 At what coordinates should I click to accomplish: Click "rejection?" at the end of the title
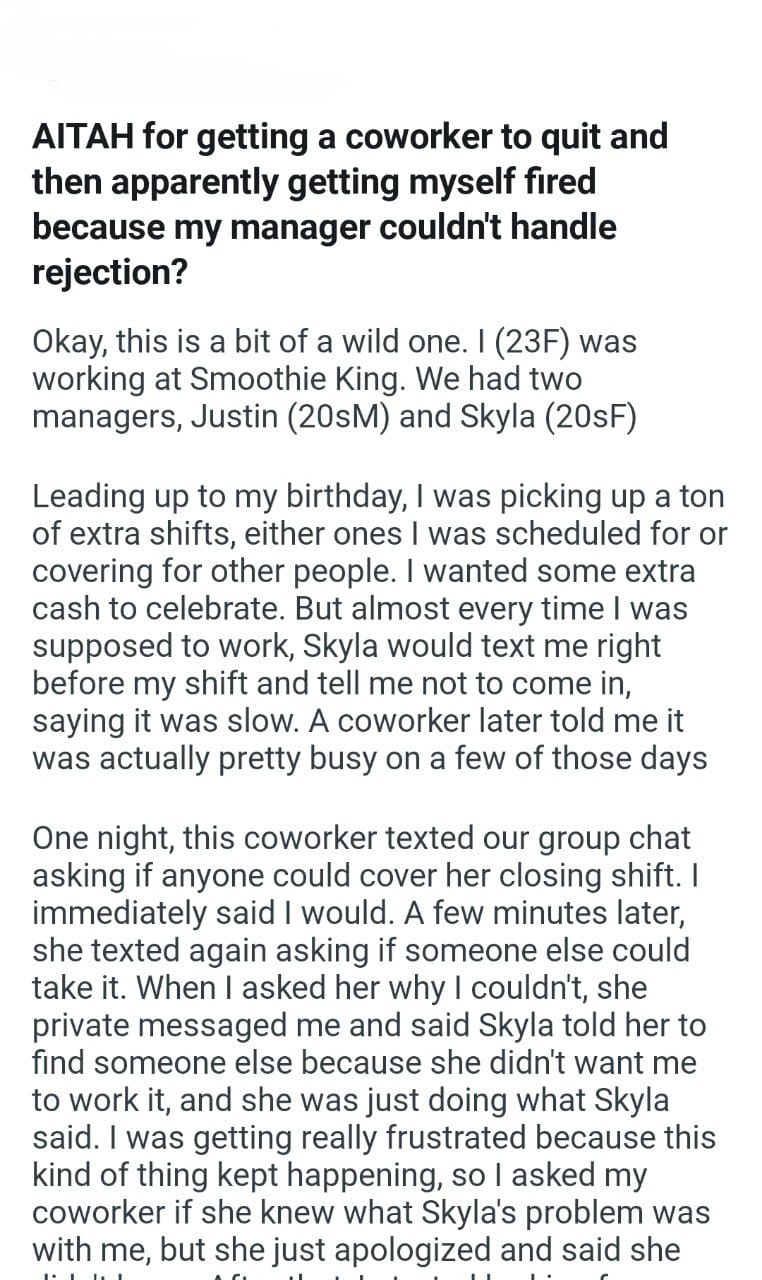click(110, 273)
